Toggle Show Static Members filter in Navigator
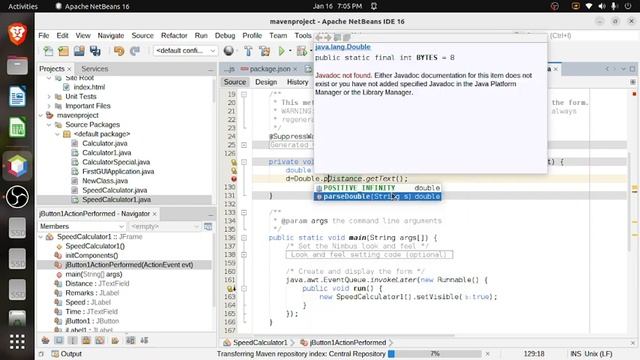This screenshot has width=640, height=360. [x=72, y=340]
